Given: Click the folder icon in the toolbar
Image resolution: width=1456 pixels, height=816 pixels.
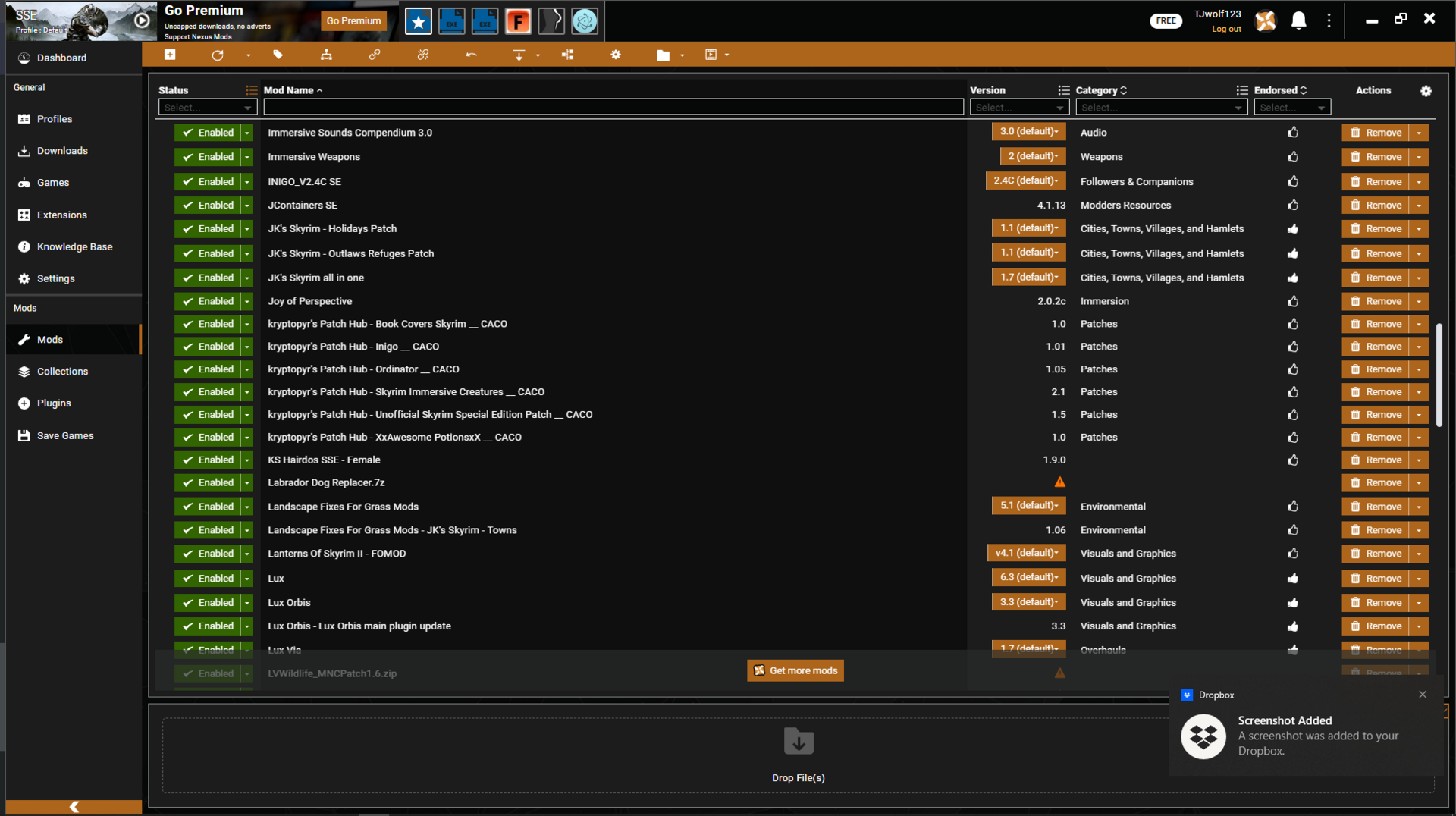Looking at the screenshot, I should pyautogui.click(x=663, y=55).
